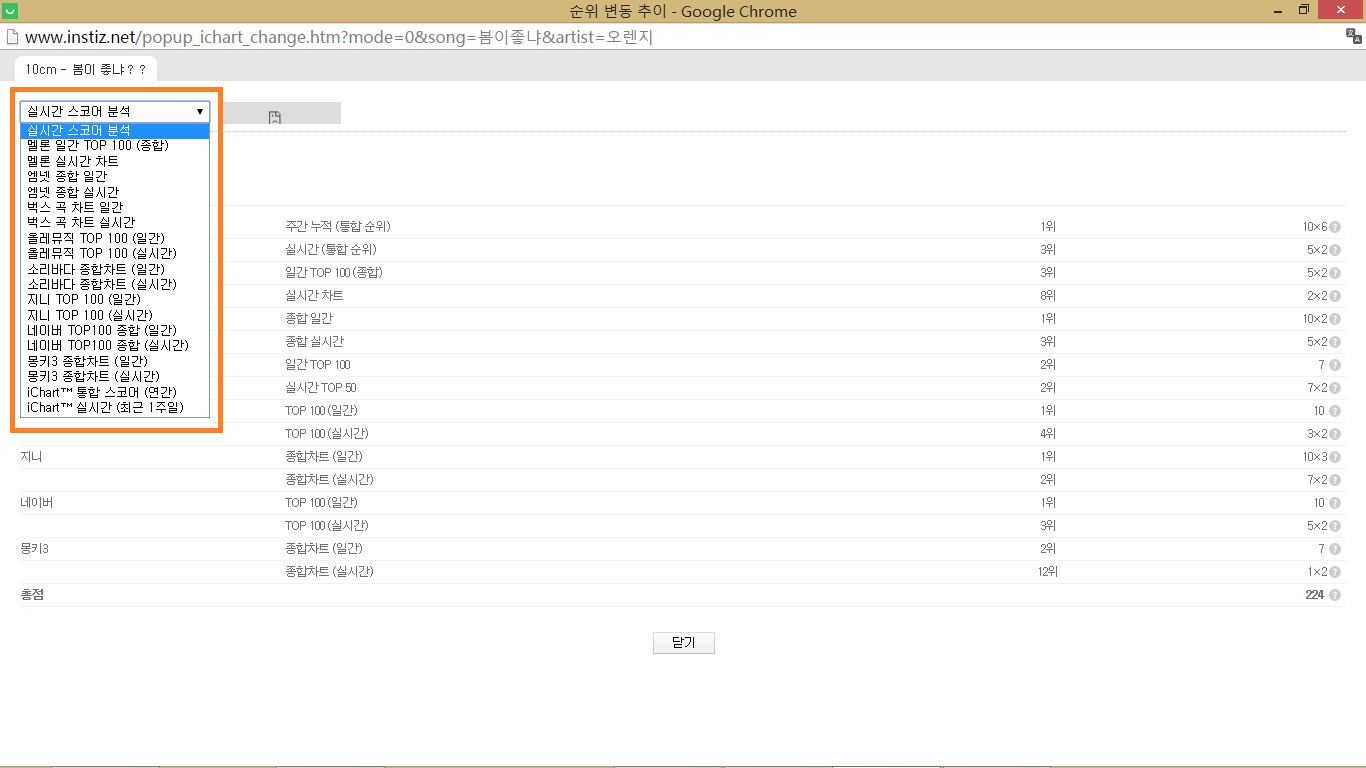Click the 주간 누적 (통합 순위) label
The height and width of the screenshot is (768, 1366).
click(x=338, y=227)
